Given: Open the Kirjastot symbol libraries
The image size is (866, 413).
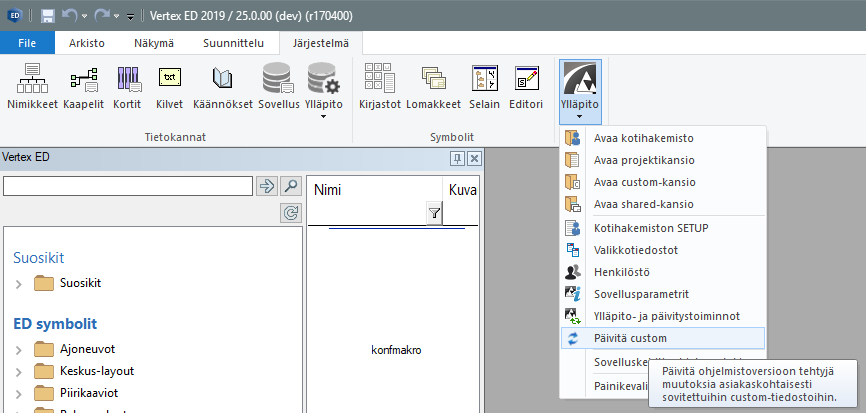Looking at the screenshot, I should tap(379, 86).
